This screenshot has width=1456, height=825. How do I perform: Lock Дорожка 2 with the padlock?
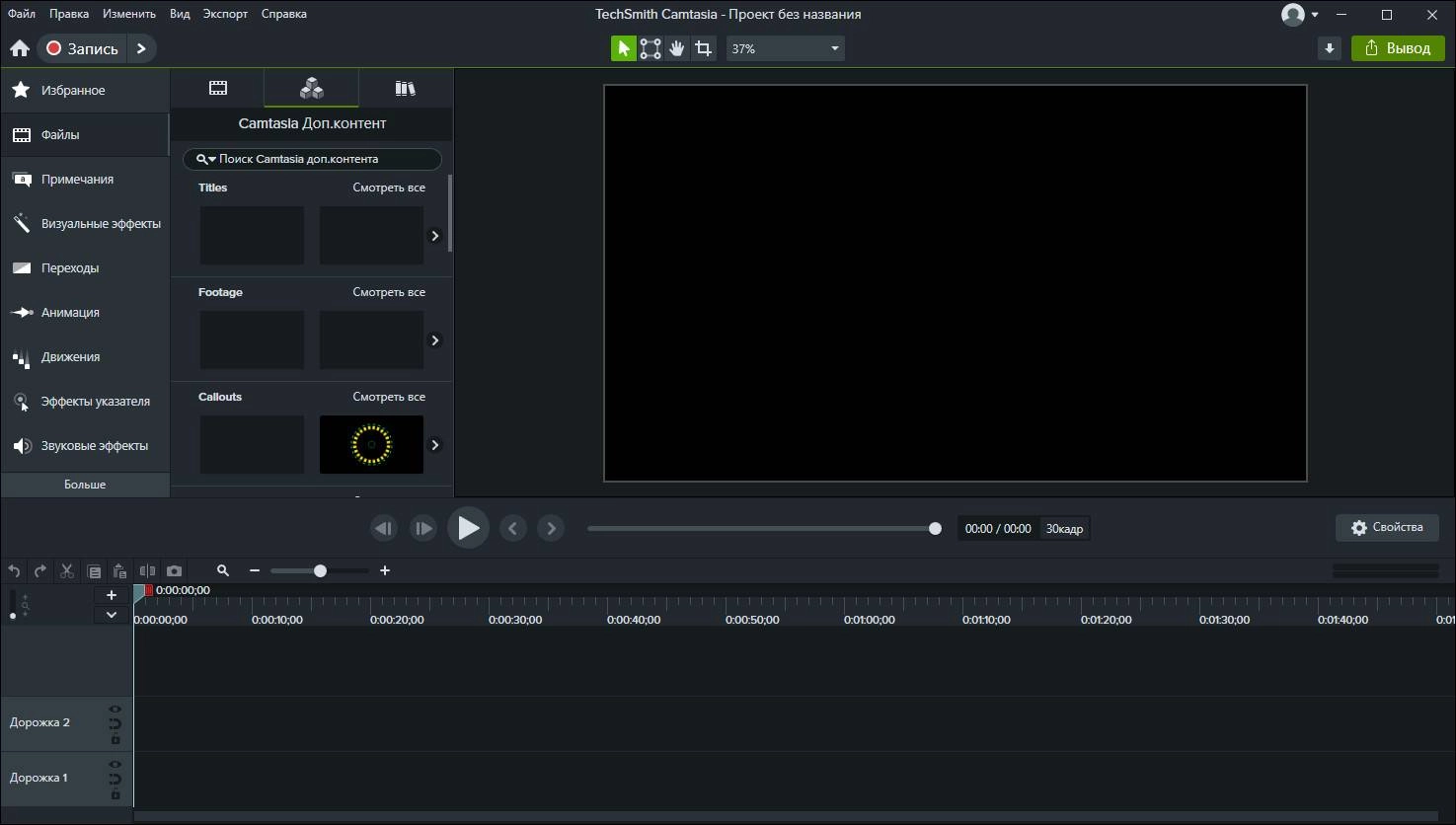(115, 739)
